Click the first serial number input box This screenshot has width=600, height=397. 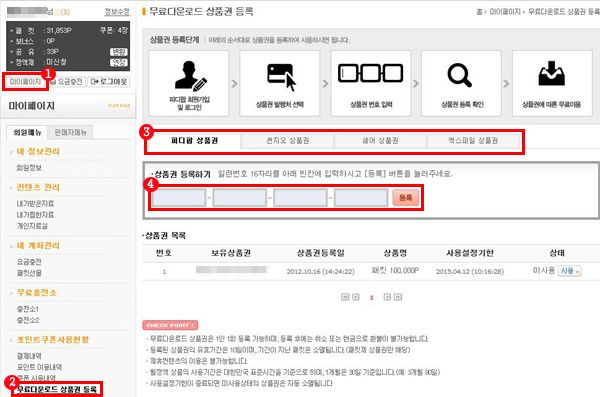[x=179, y=198]
